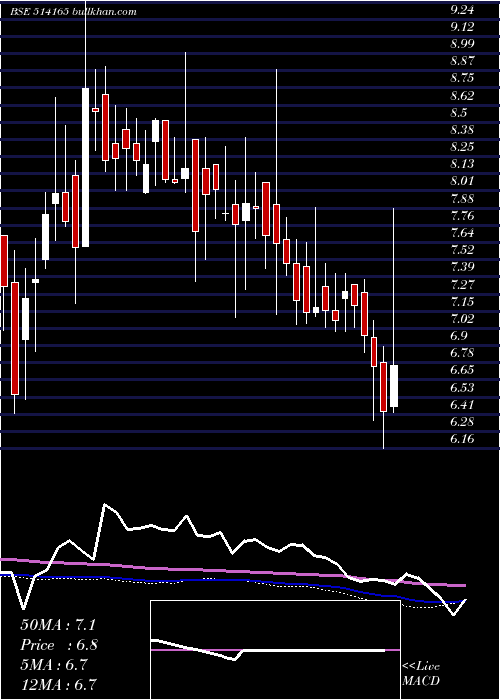Click the 7.39 price axis label

tap(461, 267)
